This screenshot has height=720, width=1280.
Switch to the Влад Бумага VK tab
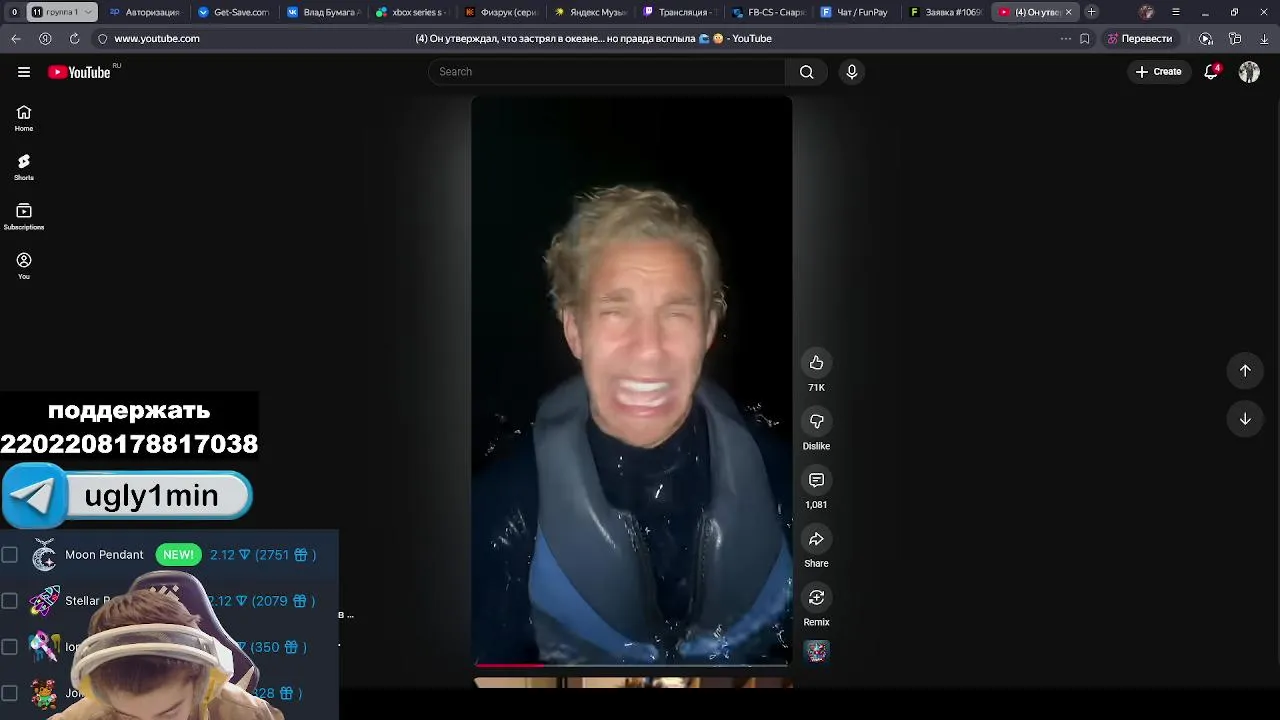(322, 12)
